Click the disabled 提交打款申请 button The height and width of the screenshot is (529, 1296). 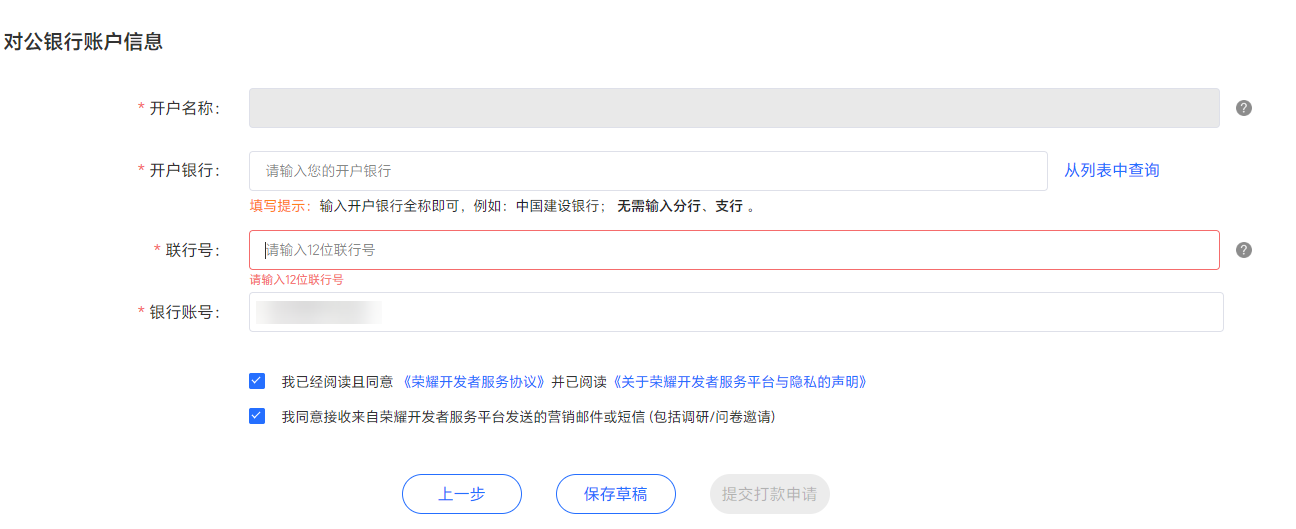pos(770,494)
